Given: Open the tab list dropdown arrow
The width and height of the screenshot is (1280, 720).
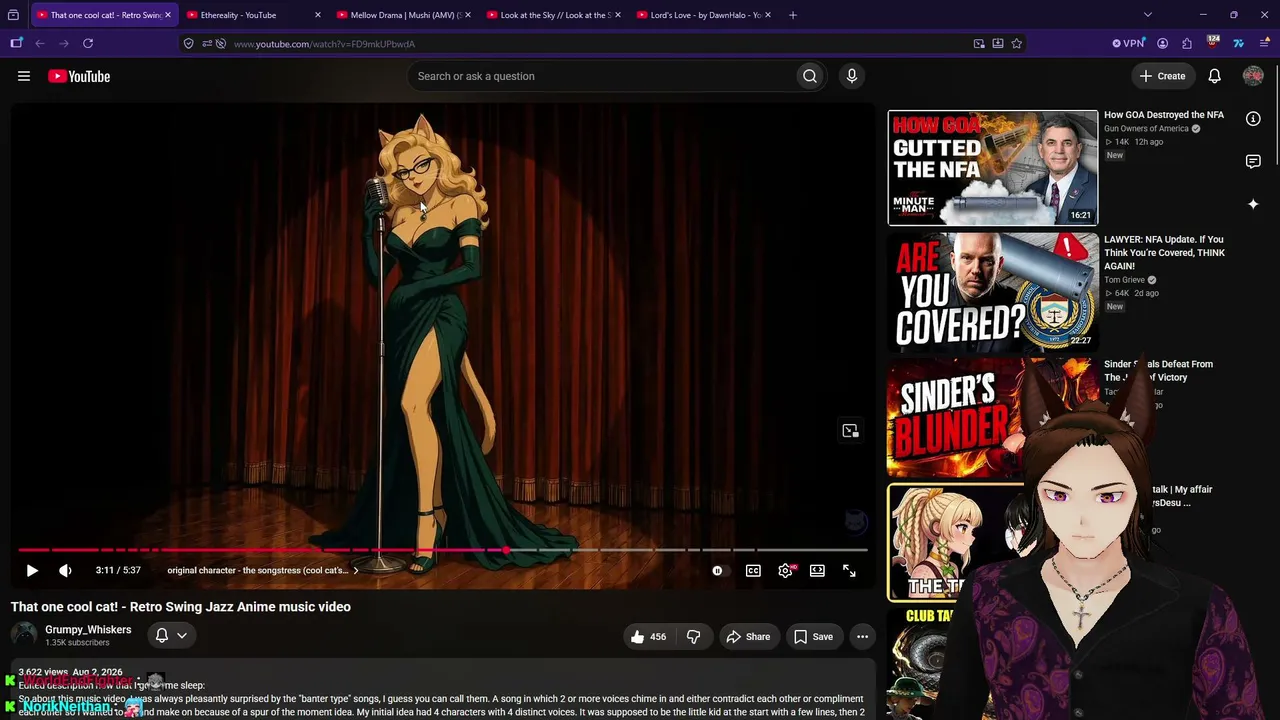Looking at the screenshot, I should click(1147, 15).
